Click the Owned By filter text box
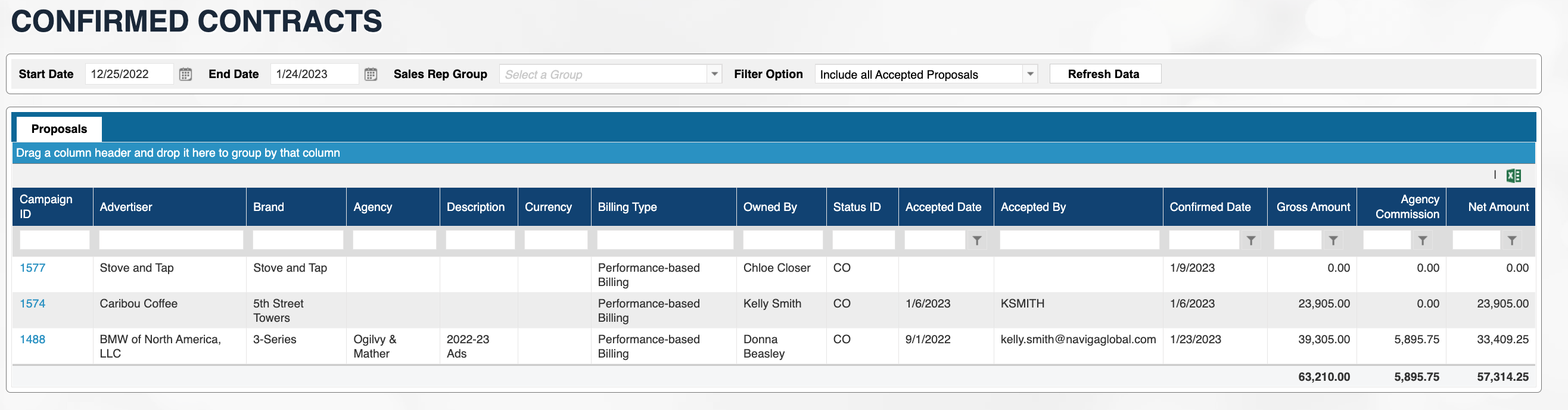1568x410 pixels. (x=782, y=240)
